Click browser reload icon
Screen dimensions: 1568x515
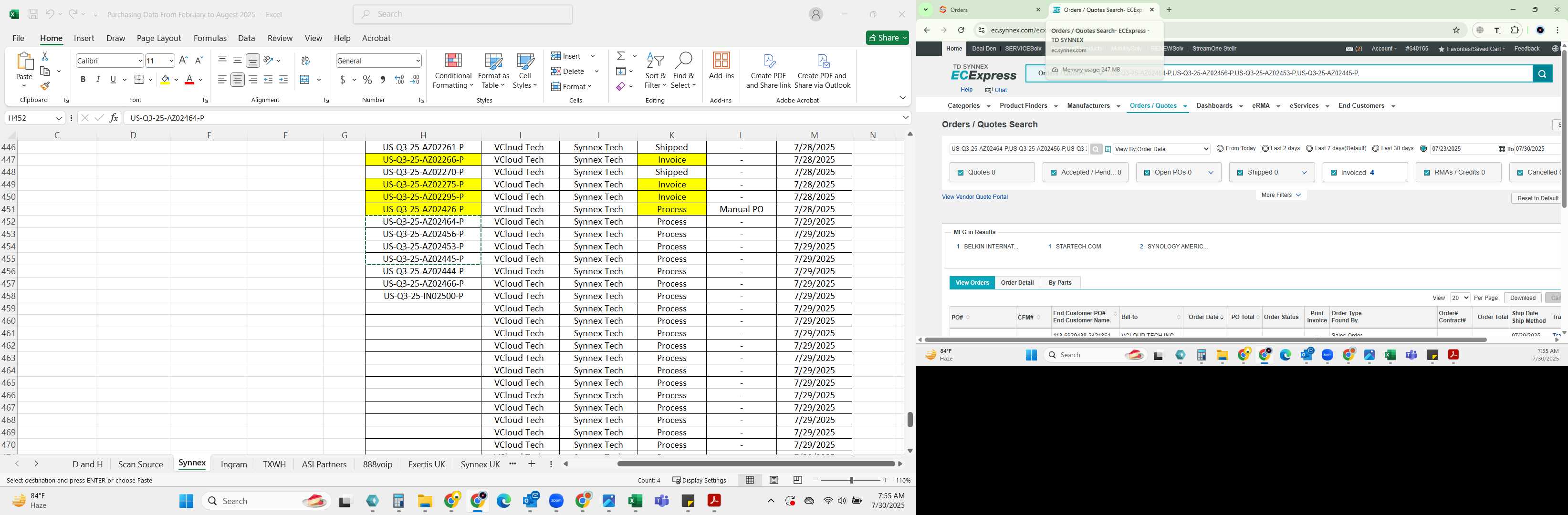pyautogui.click(x=961, y=31)
